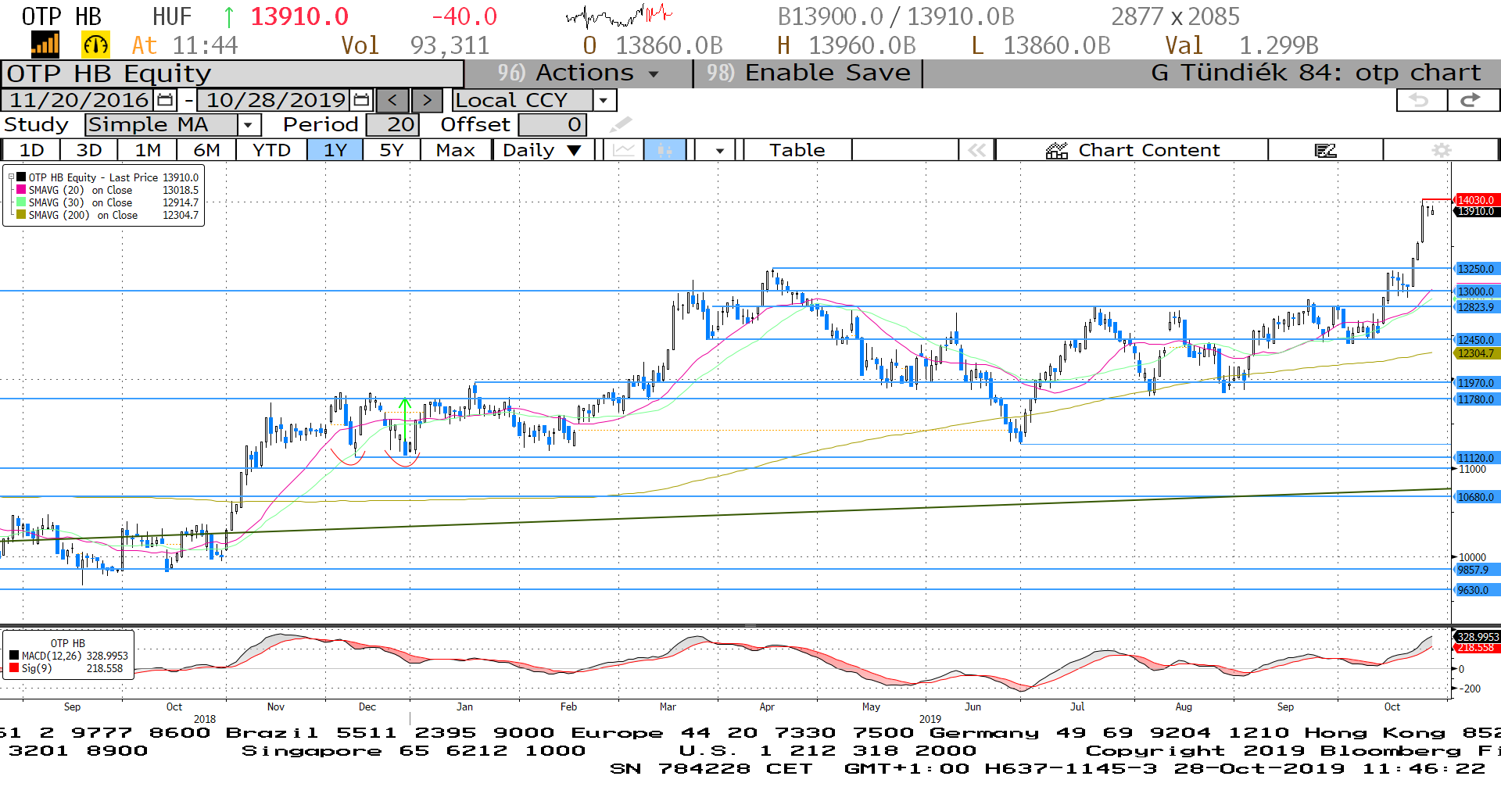Click the OTP HB Equity security field
Image resolution: width=1501 pixels, height=812 pixels.
click(232, 73)
